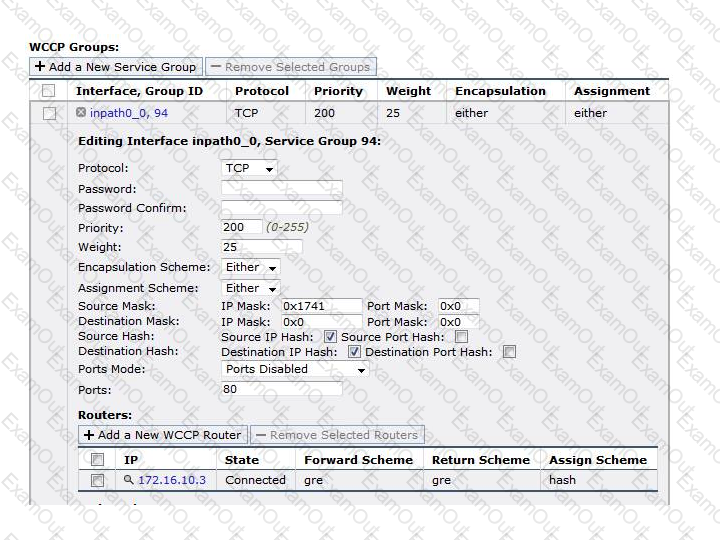Click Remove Selected Groups button
Image resolution: width=720 pixels, height=540 pixels.
(x=291, y=67)
